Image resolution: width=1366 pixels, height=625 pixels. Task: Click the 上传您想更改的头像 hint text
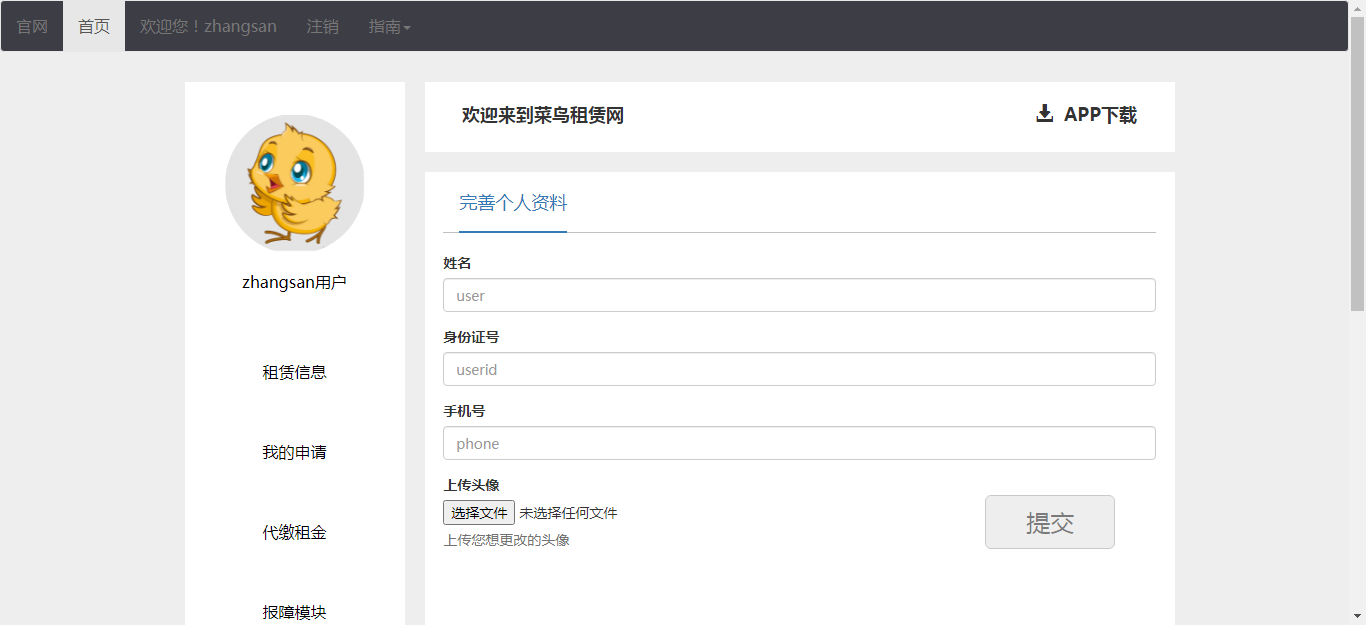[507, 540]
